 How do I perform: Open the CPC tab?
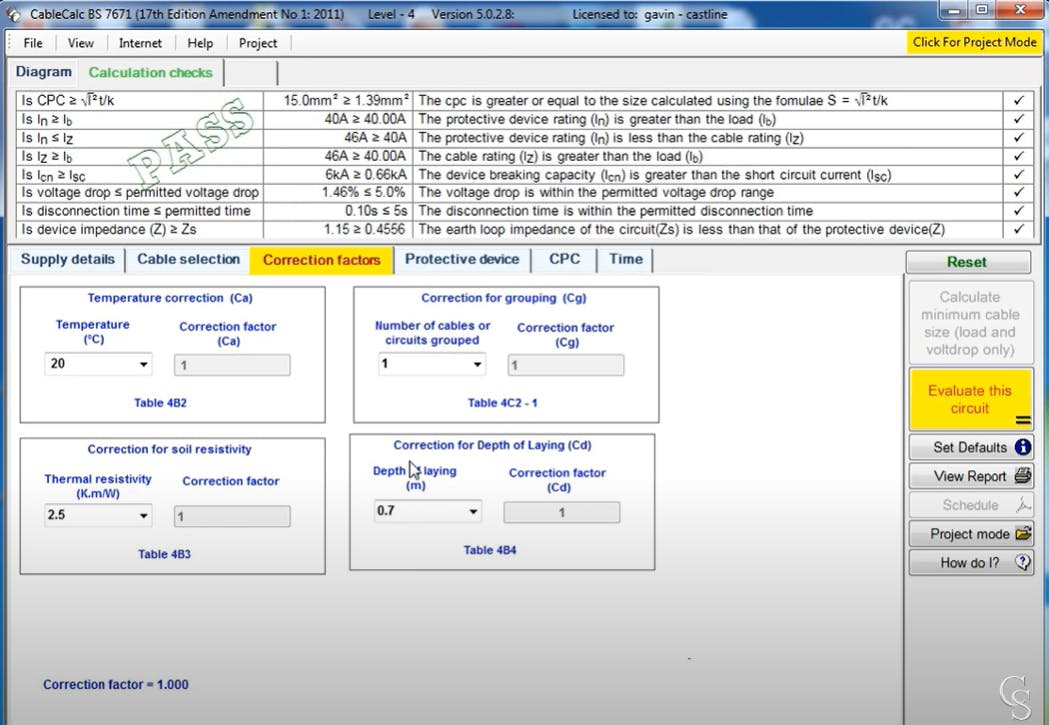(565, 260)
